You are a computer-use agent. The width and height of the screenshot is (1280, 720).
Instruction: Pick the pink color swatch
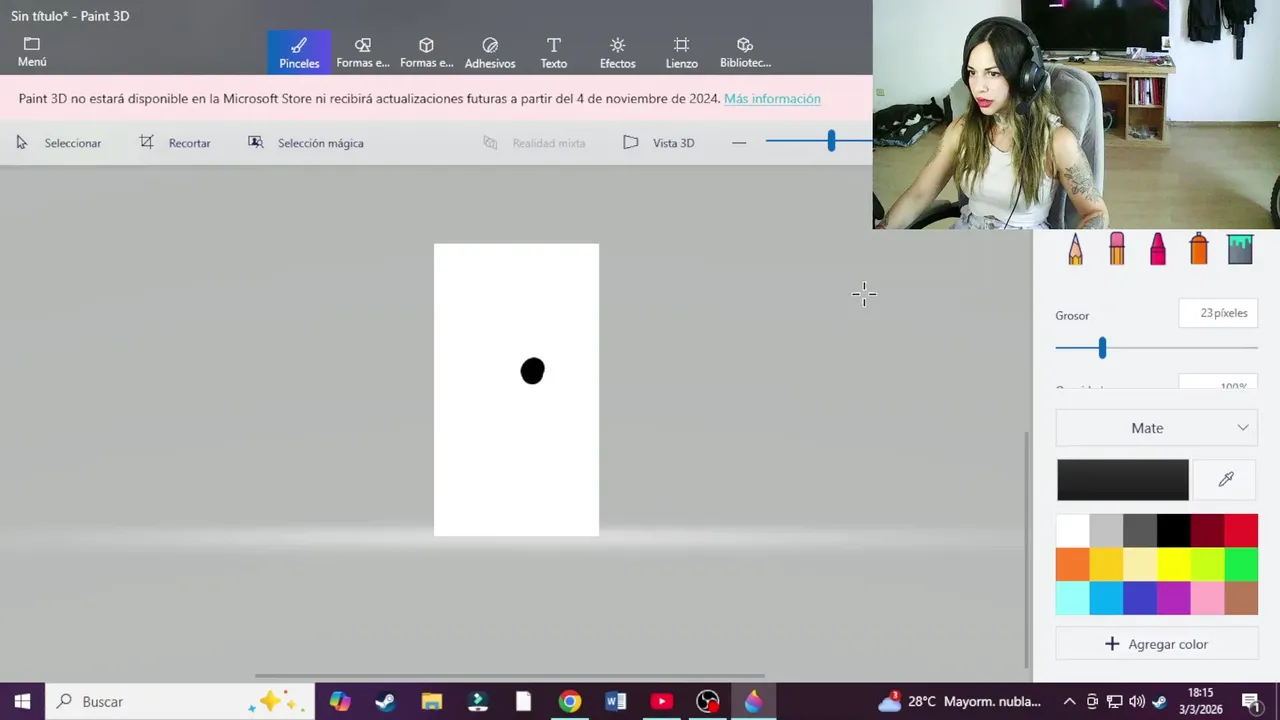(1207, 598)
